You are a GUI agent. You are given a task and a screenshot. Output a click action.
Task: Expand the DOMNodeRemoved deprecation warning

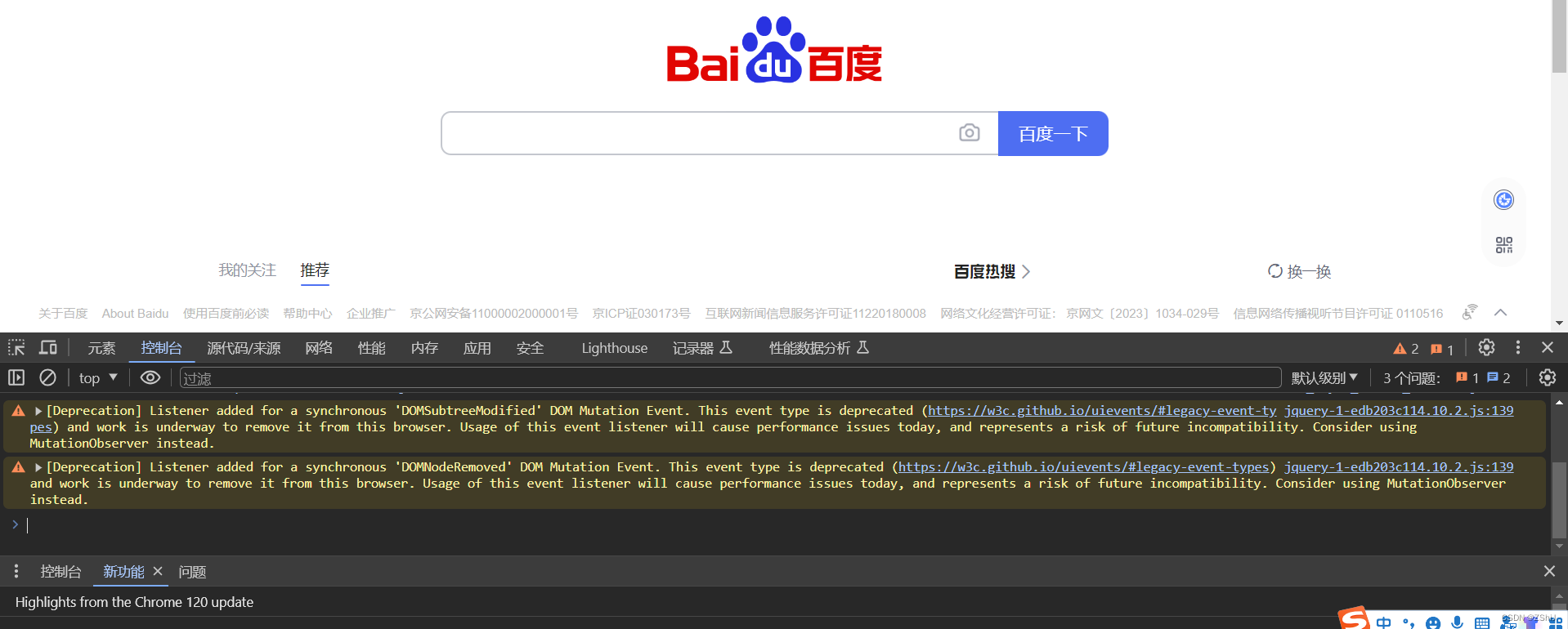pos(38,467)
